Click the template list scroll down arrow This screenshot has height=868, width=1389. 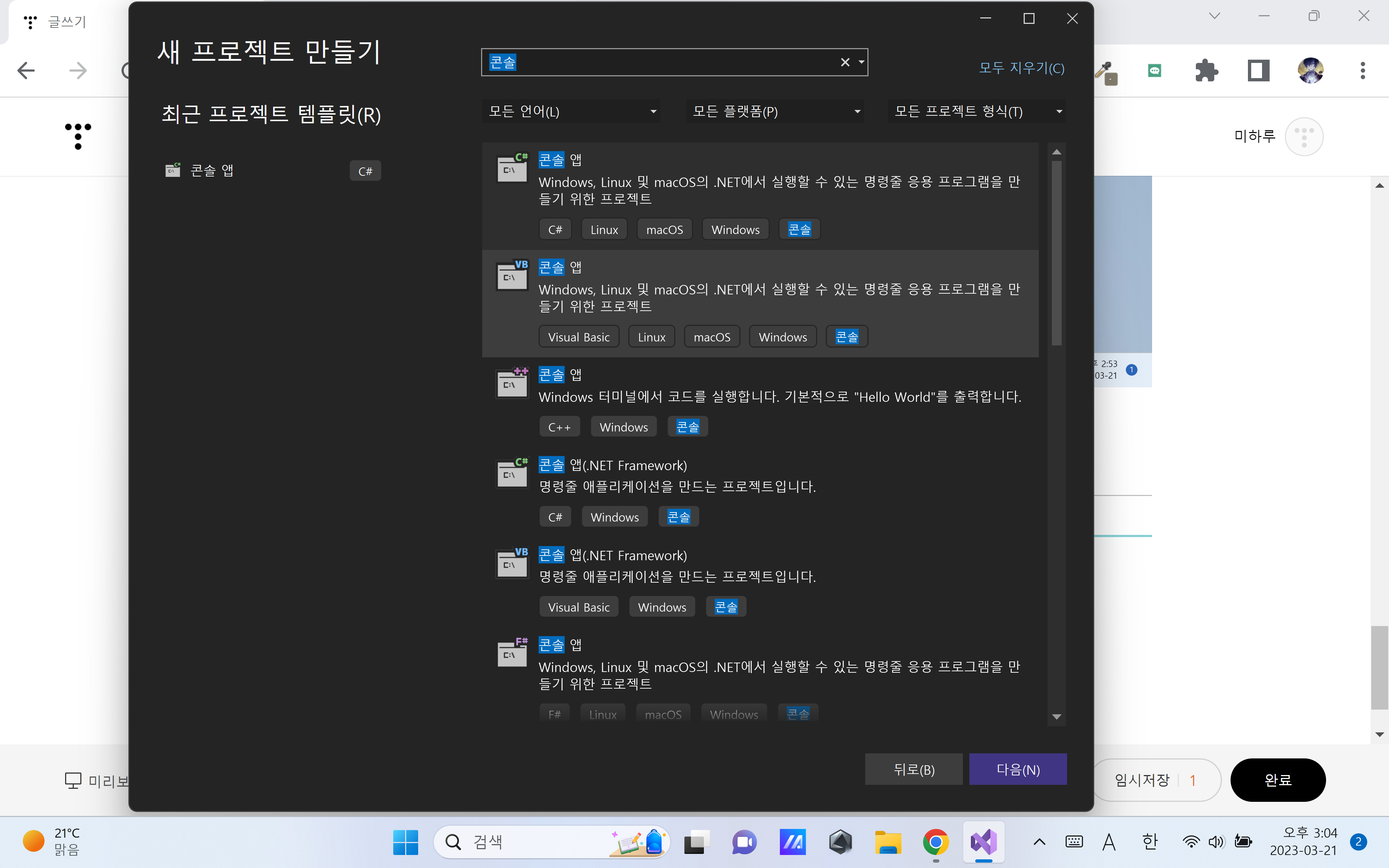[1056, 717]
